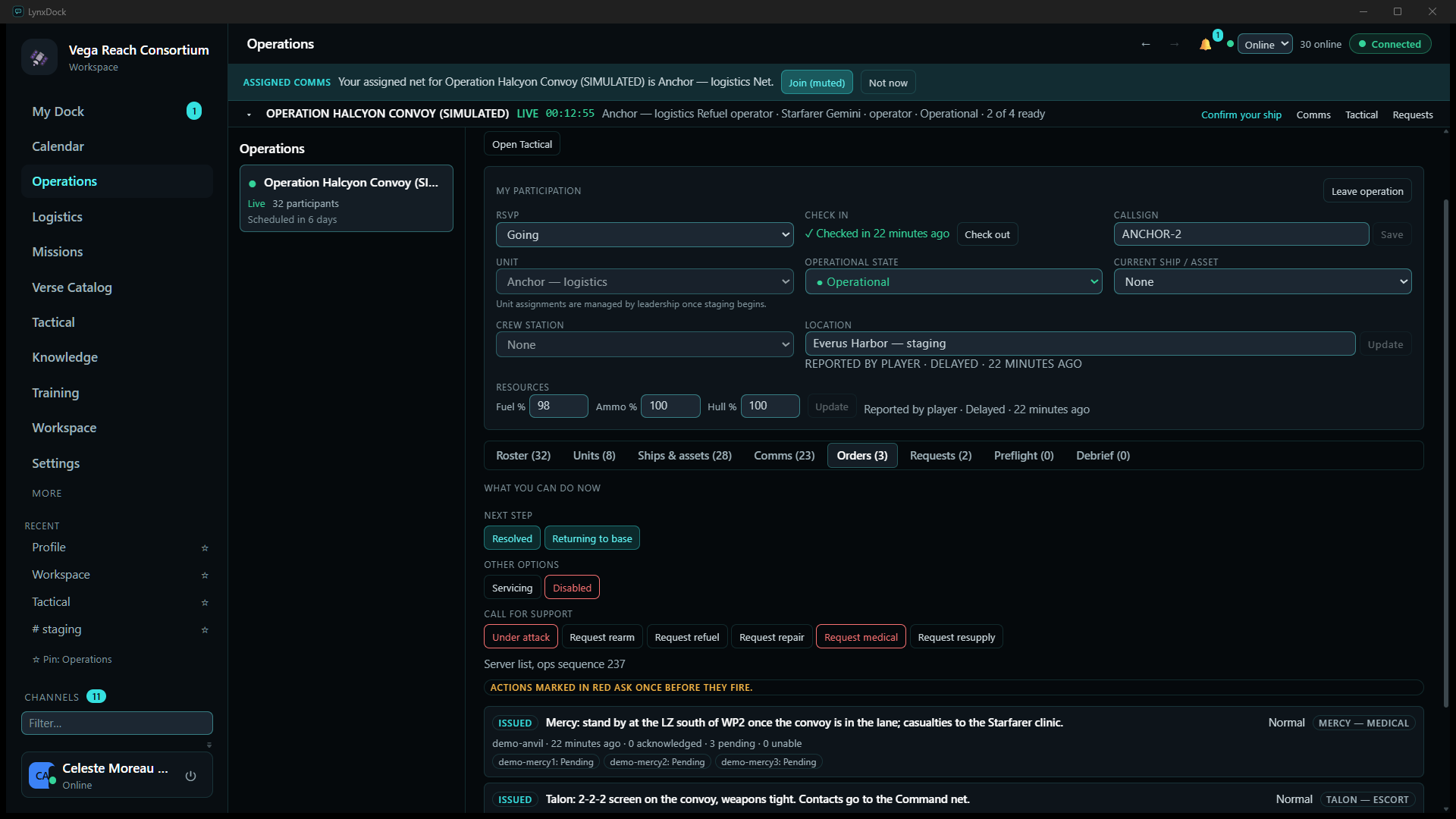Open the Operational State dropdown
Image resolution: width=1456 pixels, height=819 pixels.
point(953,281)
